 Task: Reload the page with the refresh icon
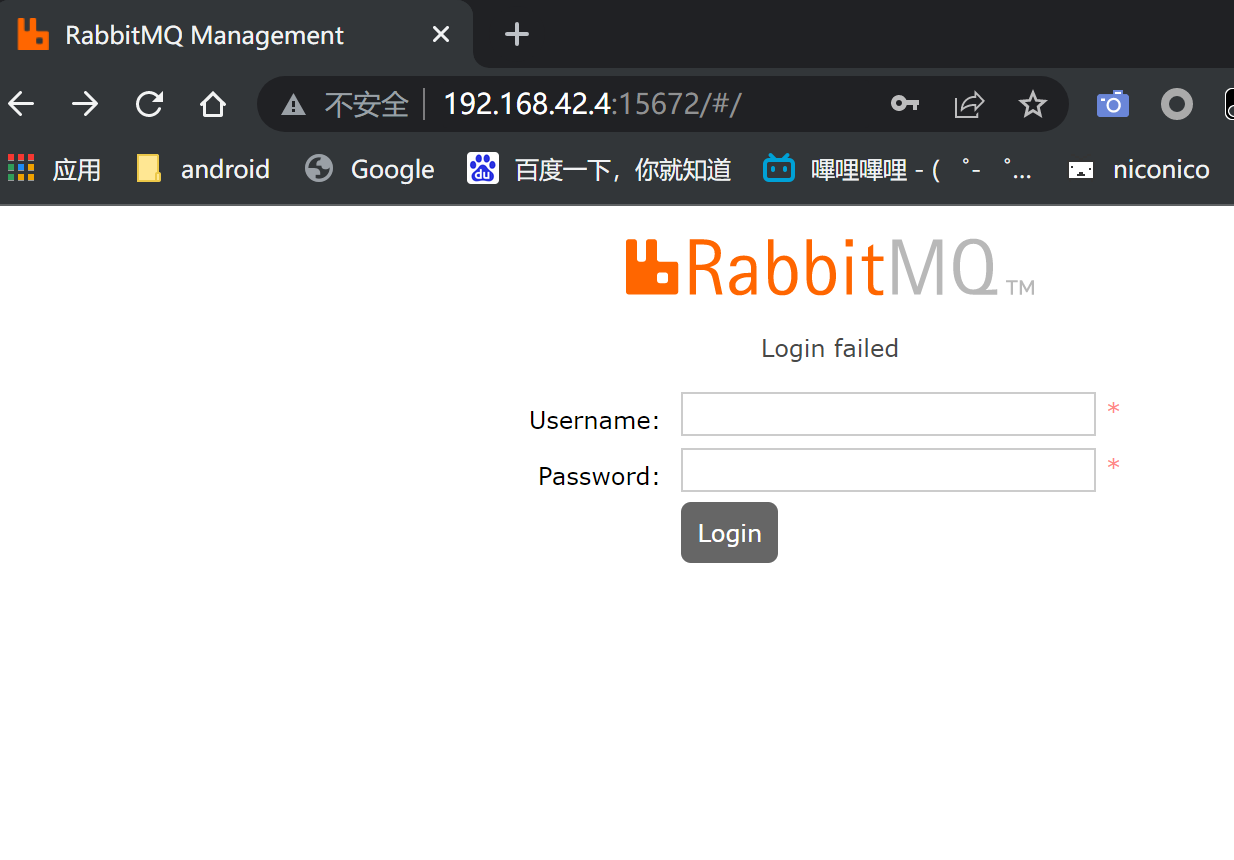[x=149, y=104]
